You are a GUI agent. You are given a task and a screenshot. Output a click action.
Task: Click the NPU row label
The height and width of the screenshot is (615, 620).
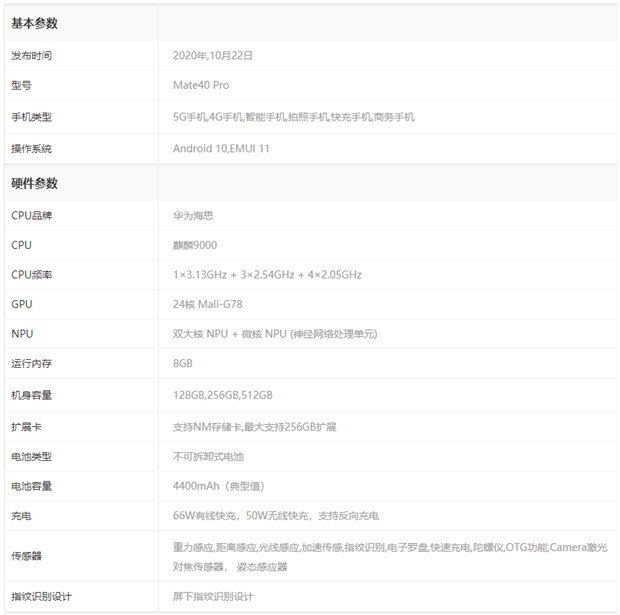(22, 334)
